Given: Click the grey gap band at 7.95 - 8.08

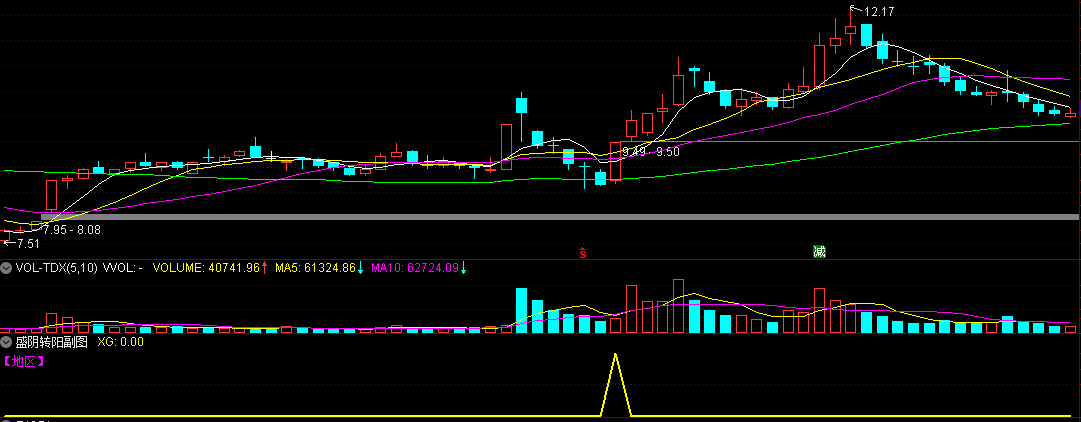Looking at the screenshot, I should (x=560, y=217).
